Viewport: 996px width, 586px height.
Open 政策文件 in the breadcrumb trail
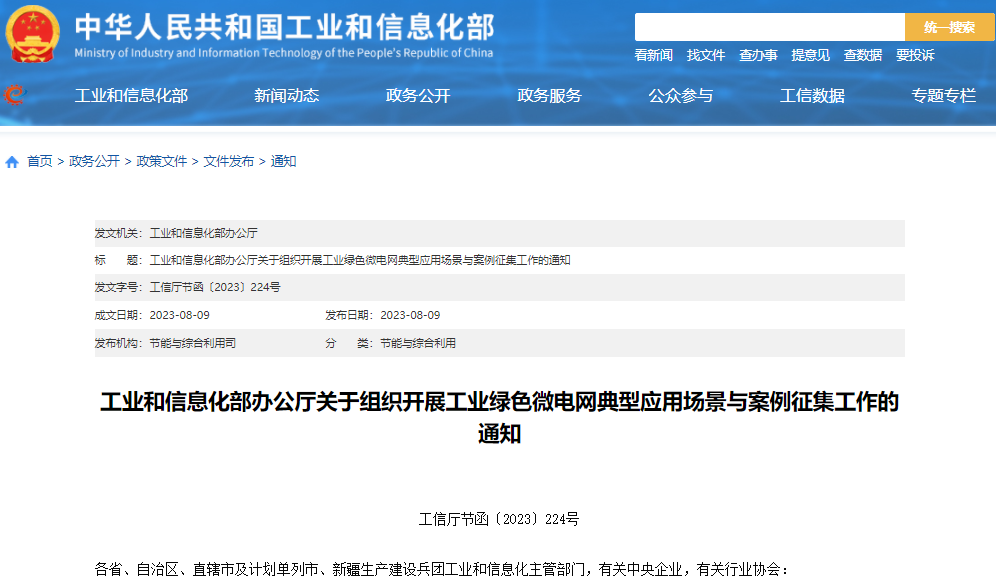[160, 161]
